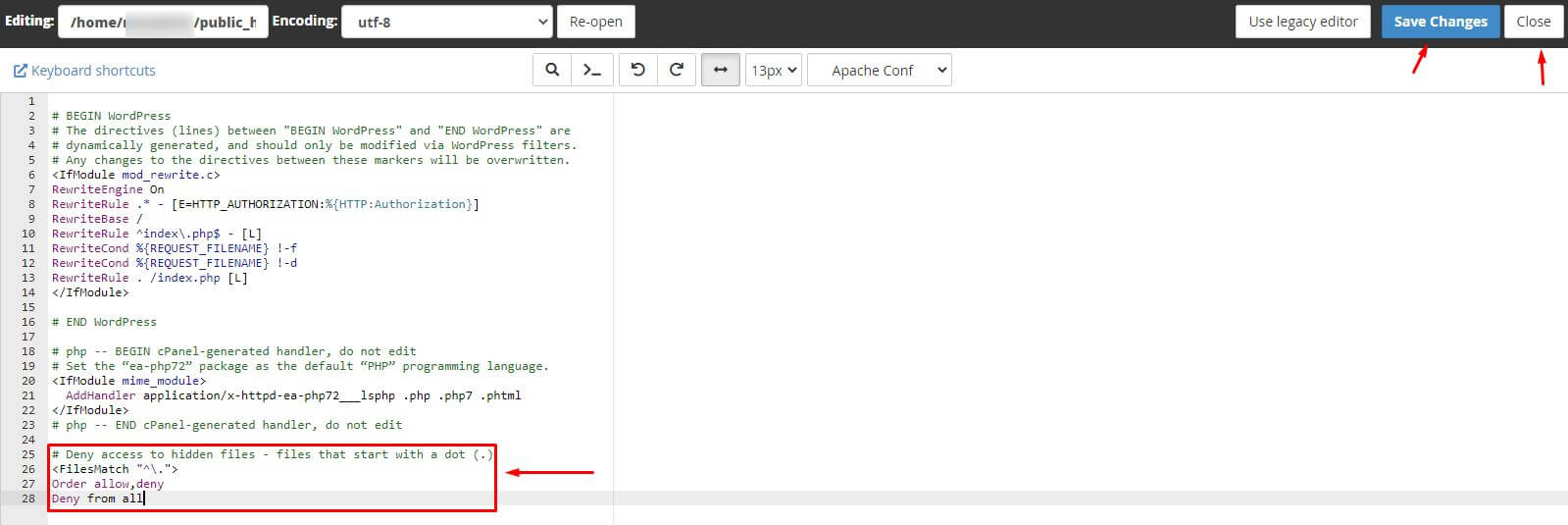This screenshot has width=1568, height=525.
Task: Click the AddHandler application/x-httpd-ea-php72 line
Action: coord(293,395)
